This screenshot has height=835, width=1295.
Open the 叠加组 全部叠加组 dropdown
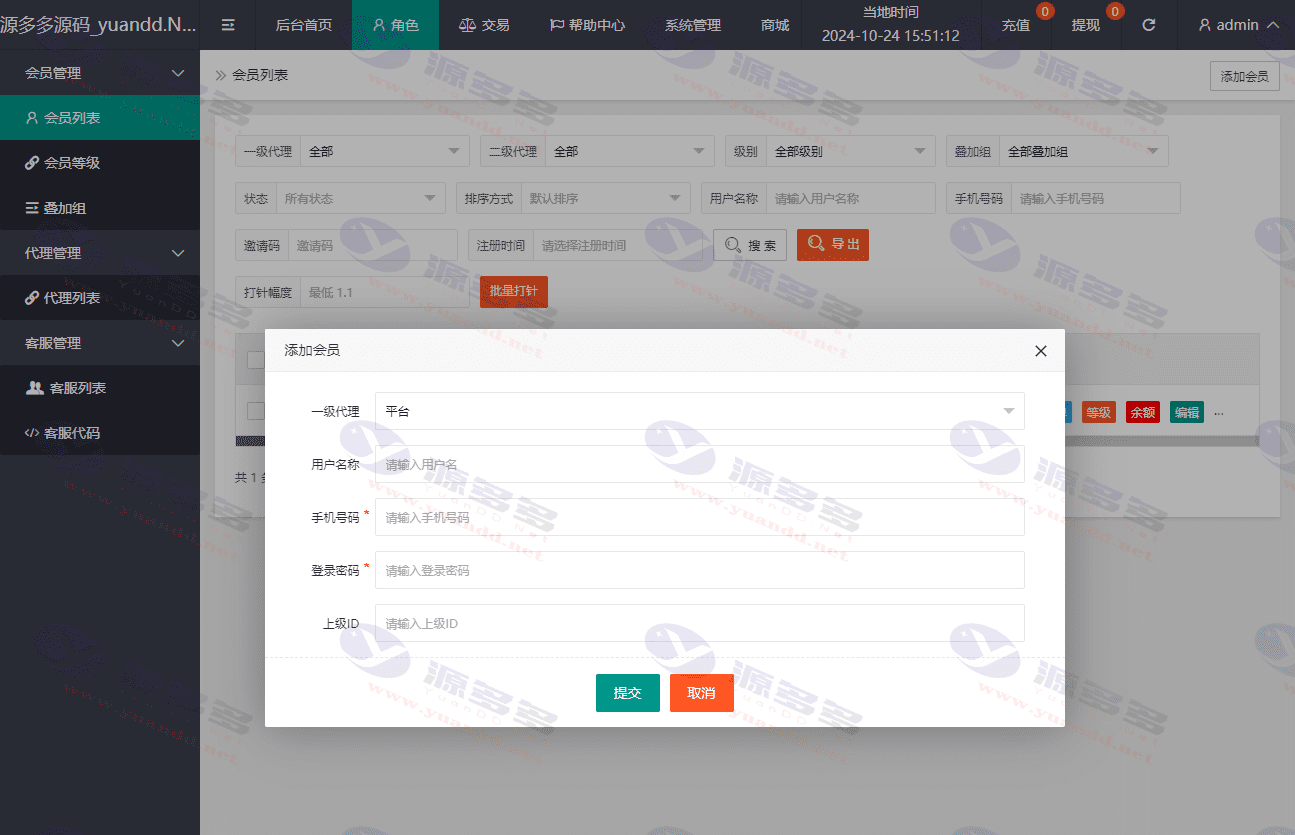point(1084,151)
